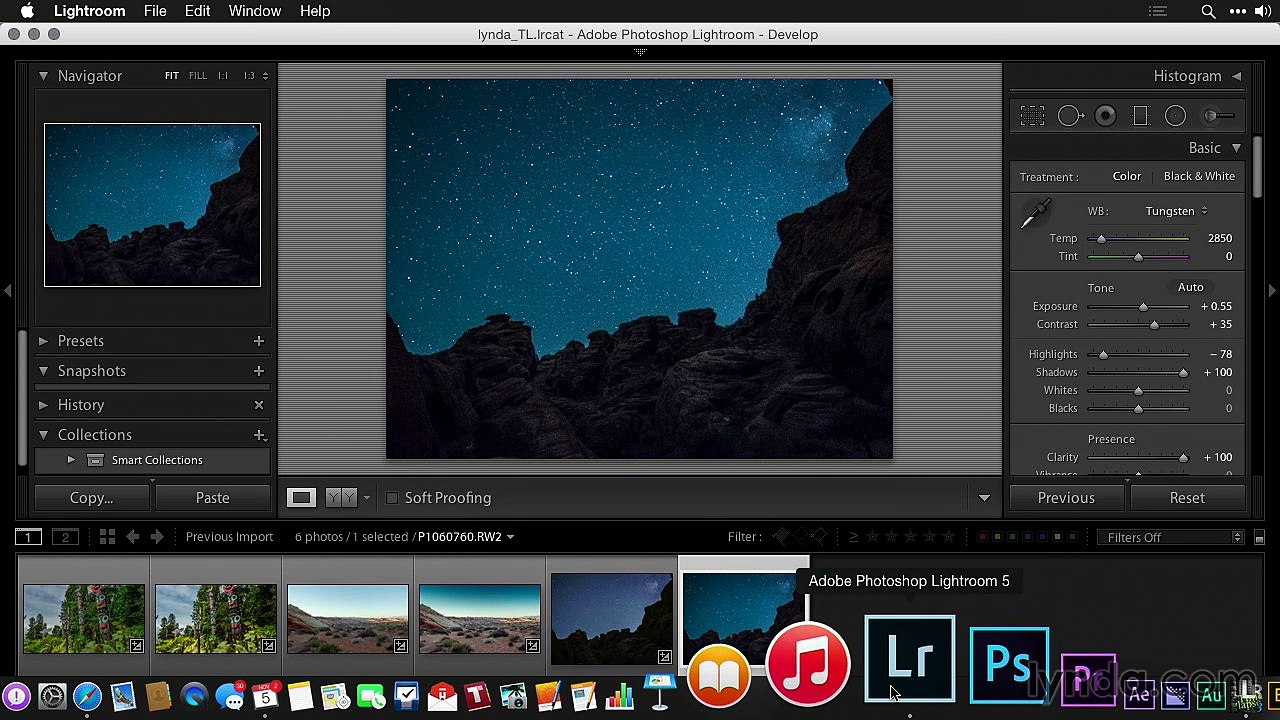1280x720 pixels.
Task: Set Navigator zoom to FIT
Action: coord(172,76)
